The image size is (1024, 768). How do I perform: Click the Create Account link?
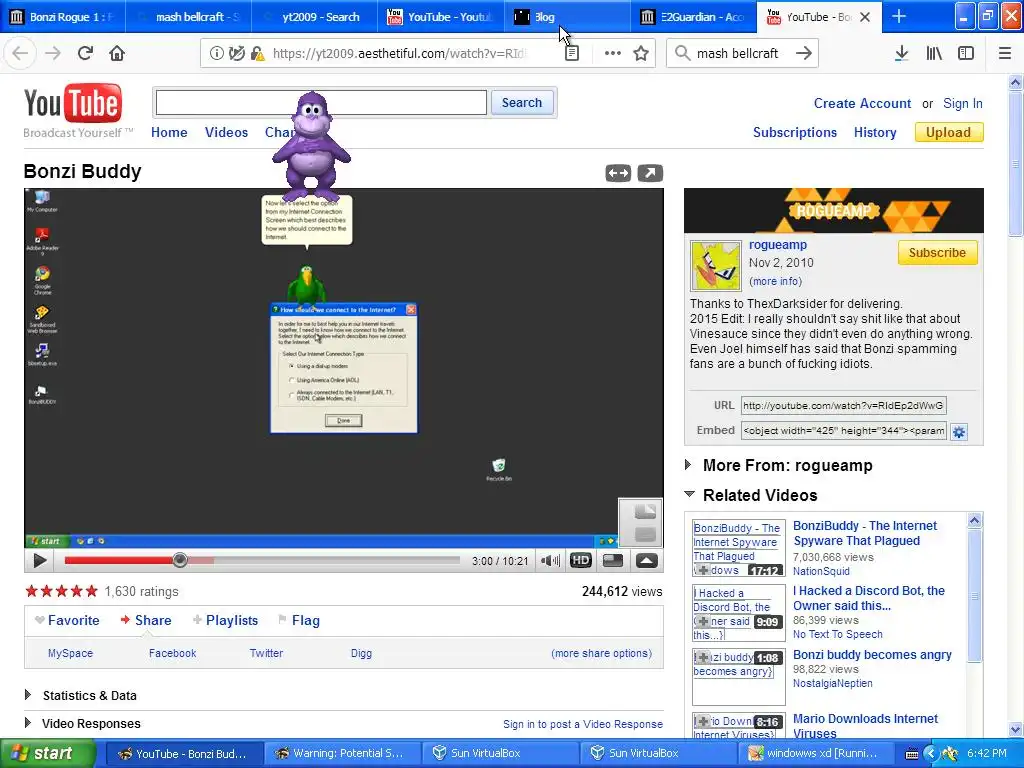pos(862,103)
